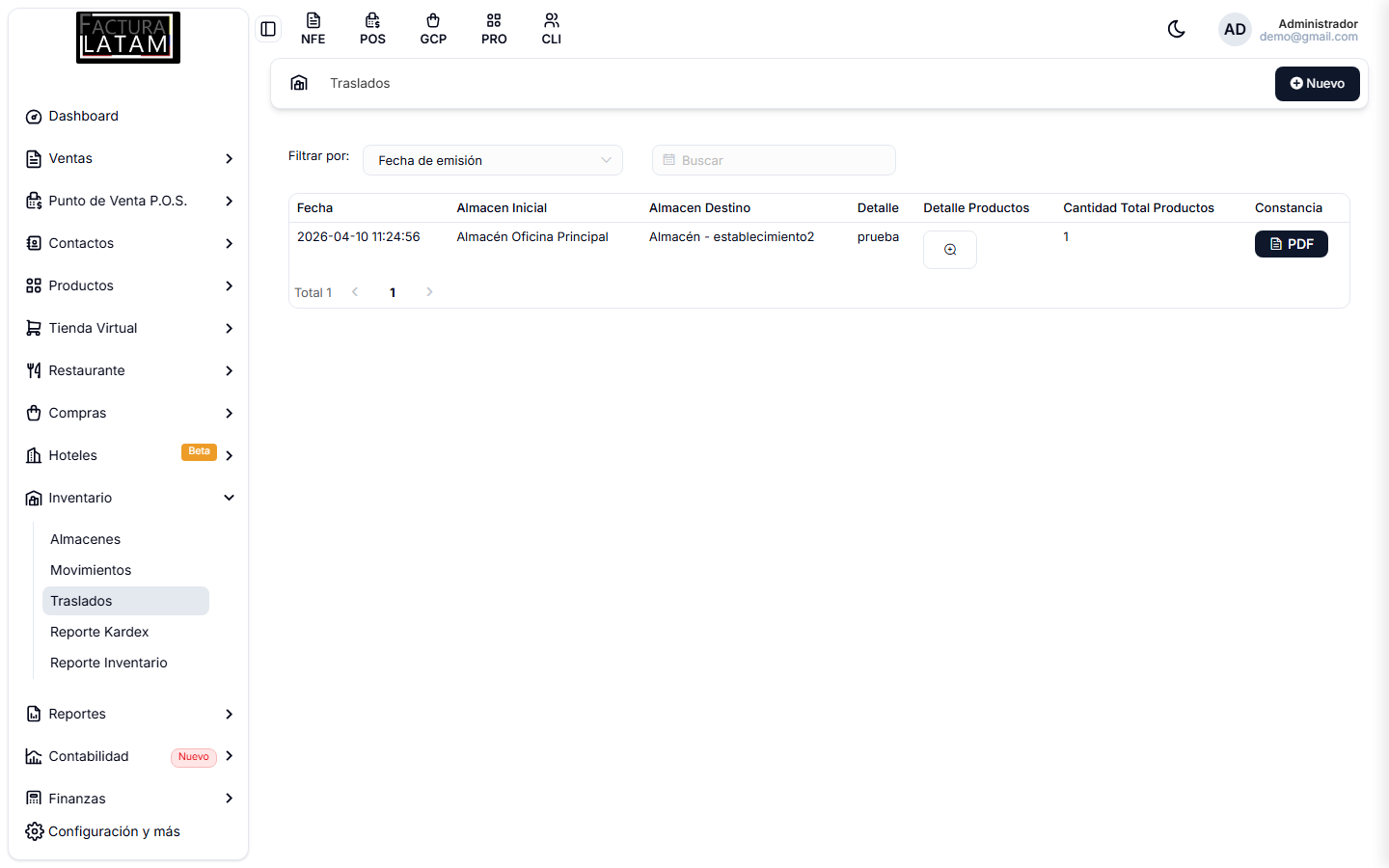
Task: Open the NFE shortcut
Action: pos(313,29)
